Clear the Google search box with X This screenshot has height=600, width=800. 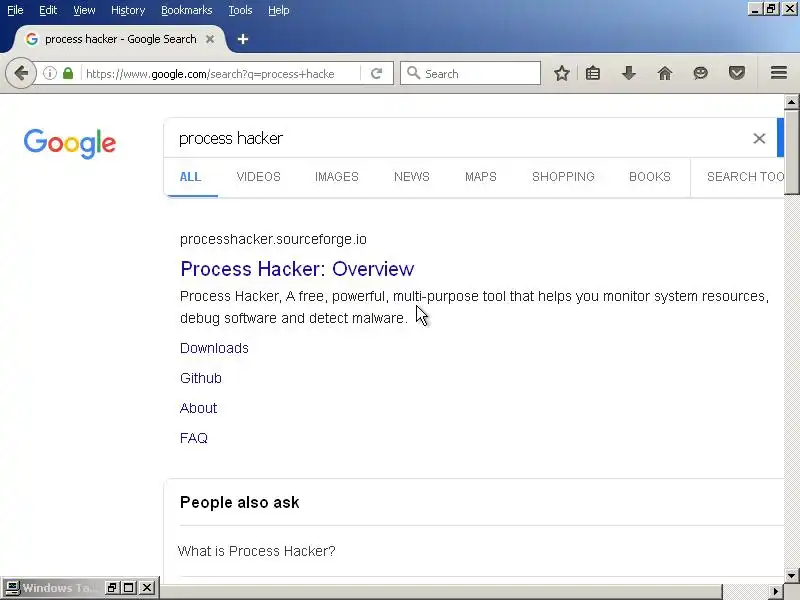[x=759, y=138]
